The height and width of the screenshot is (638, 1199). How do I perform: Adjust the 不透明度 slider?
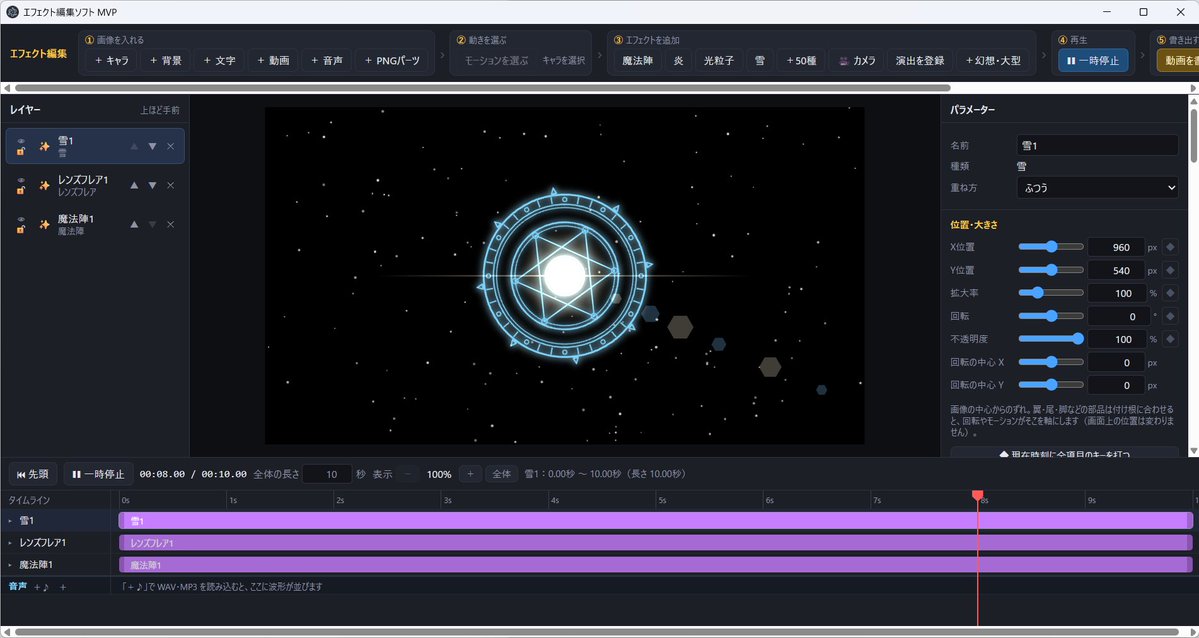(x=1051, y=339)
